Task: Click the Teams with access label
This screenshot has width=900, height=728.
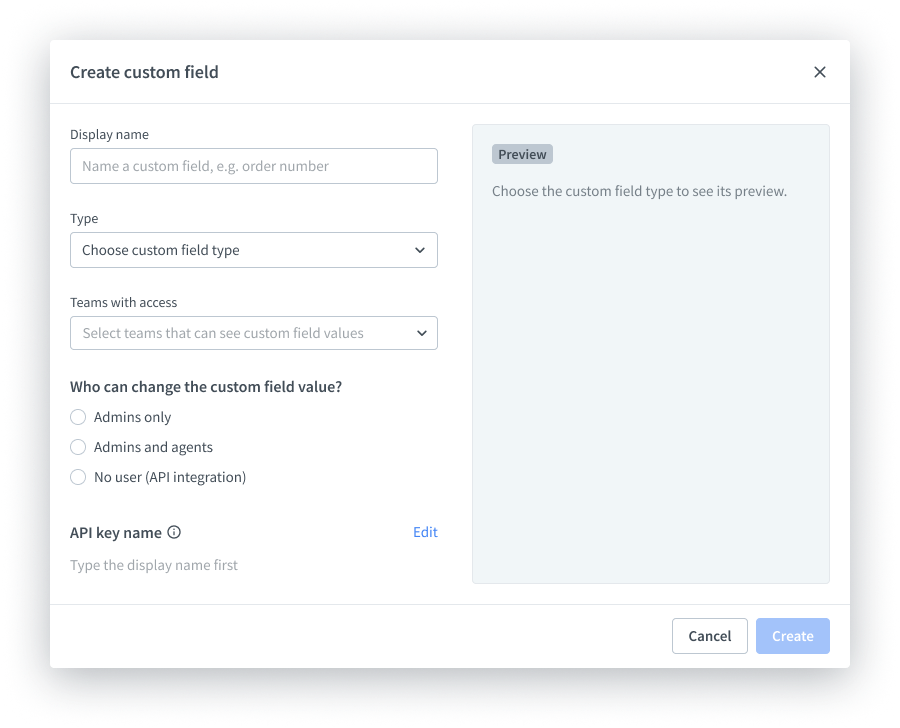Action: click(x=123, y=302)
